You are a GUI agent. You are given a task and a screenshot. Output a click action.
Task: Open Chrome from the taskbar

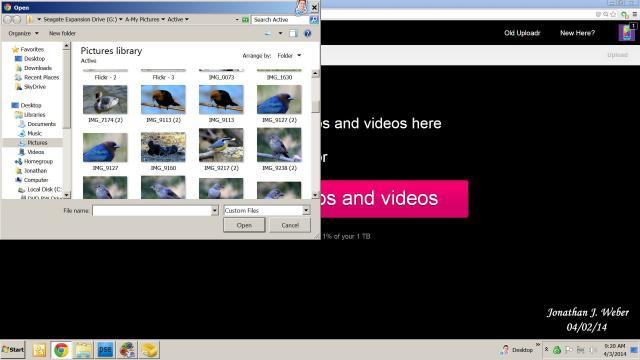(61, 350)
